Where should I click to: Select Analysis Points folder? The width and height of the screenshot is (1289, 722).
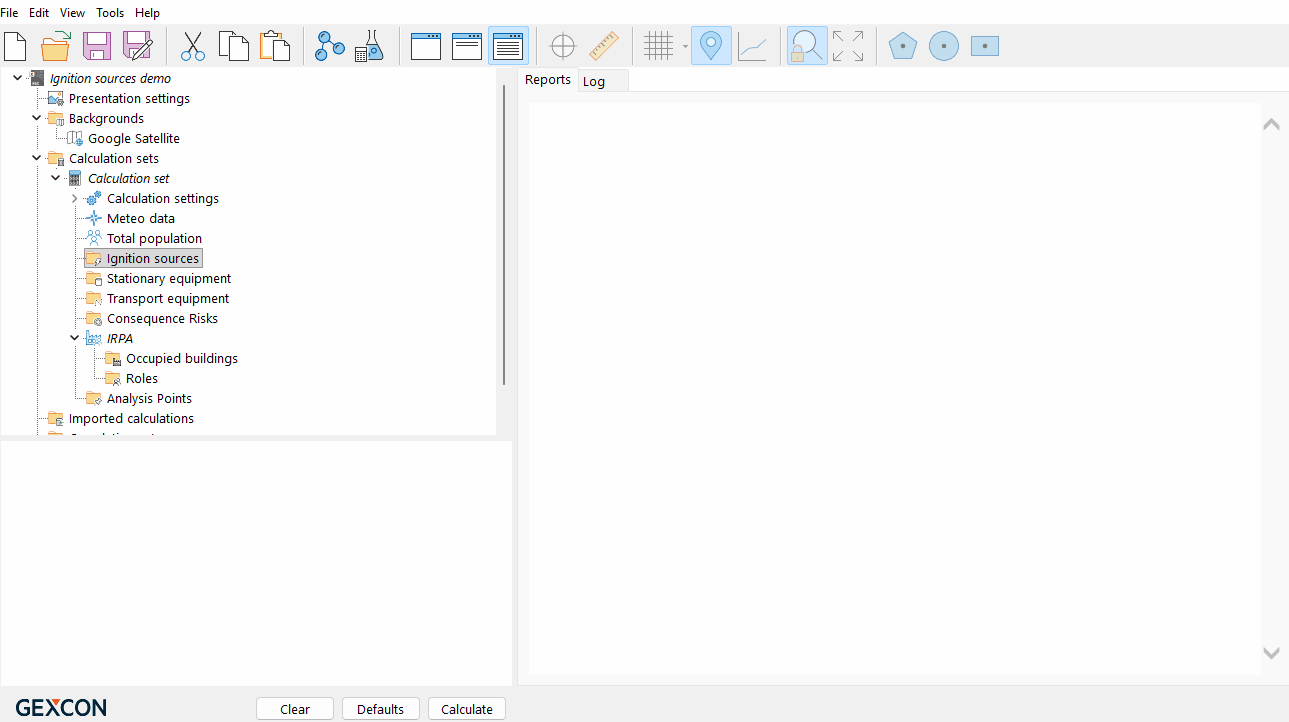[x=149, y=398]
